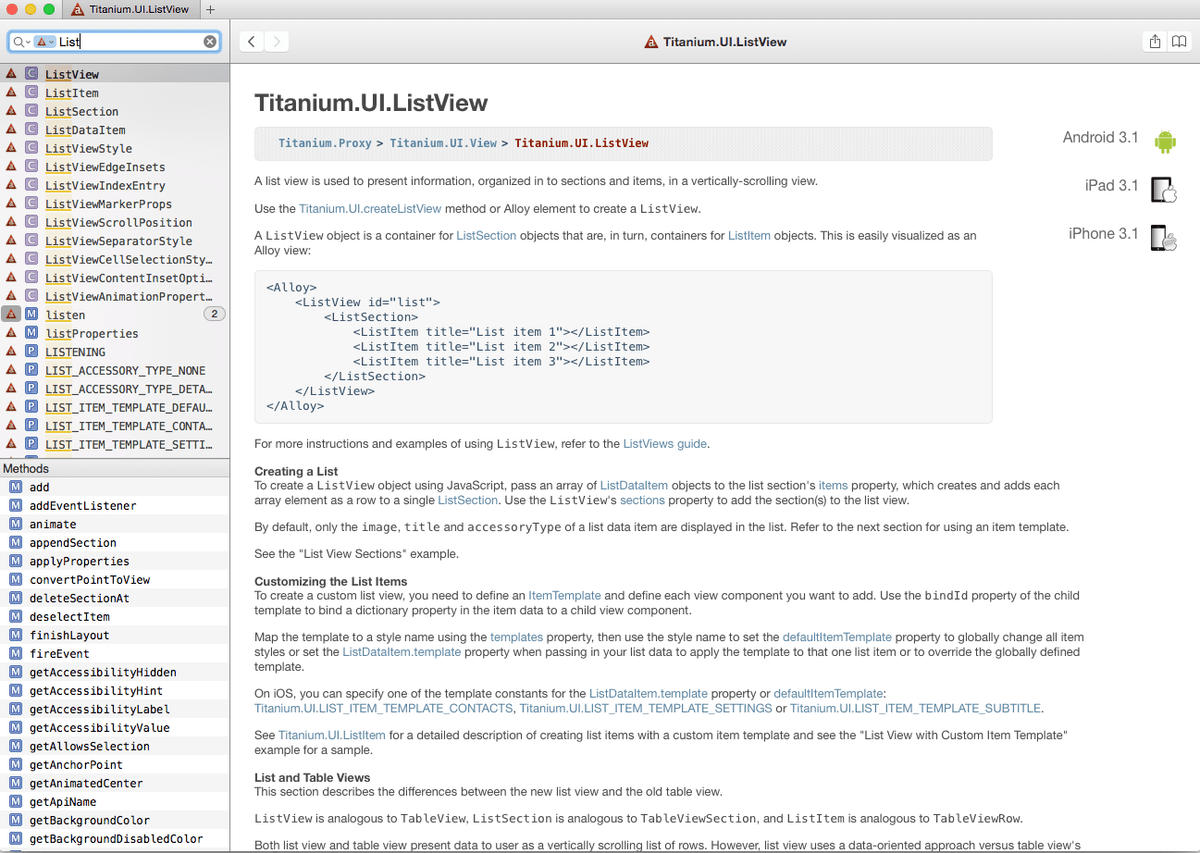The image size is (1200, 853).
Task: Click the M icon beside getApiName
Action: [16, 801]
